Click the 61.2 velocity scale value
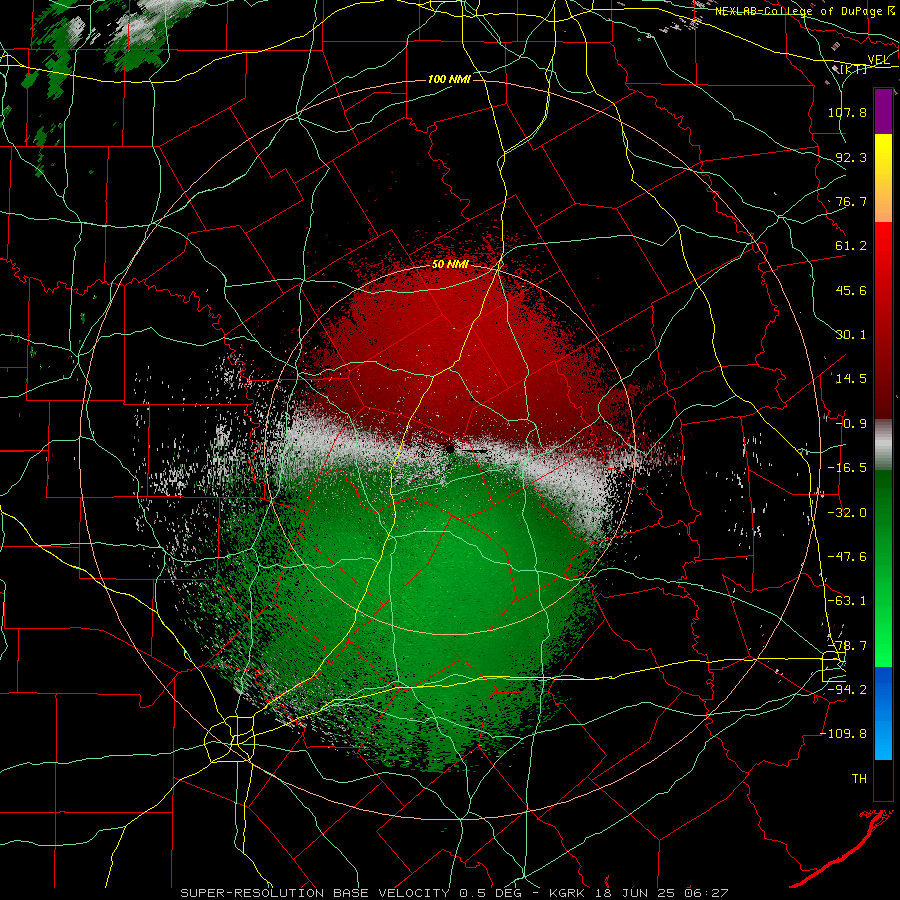Image resolution: width=900 pixels, height=900 pixels. tap(851, 246)
